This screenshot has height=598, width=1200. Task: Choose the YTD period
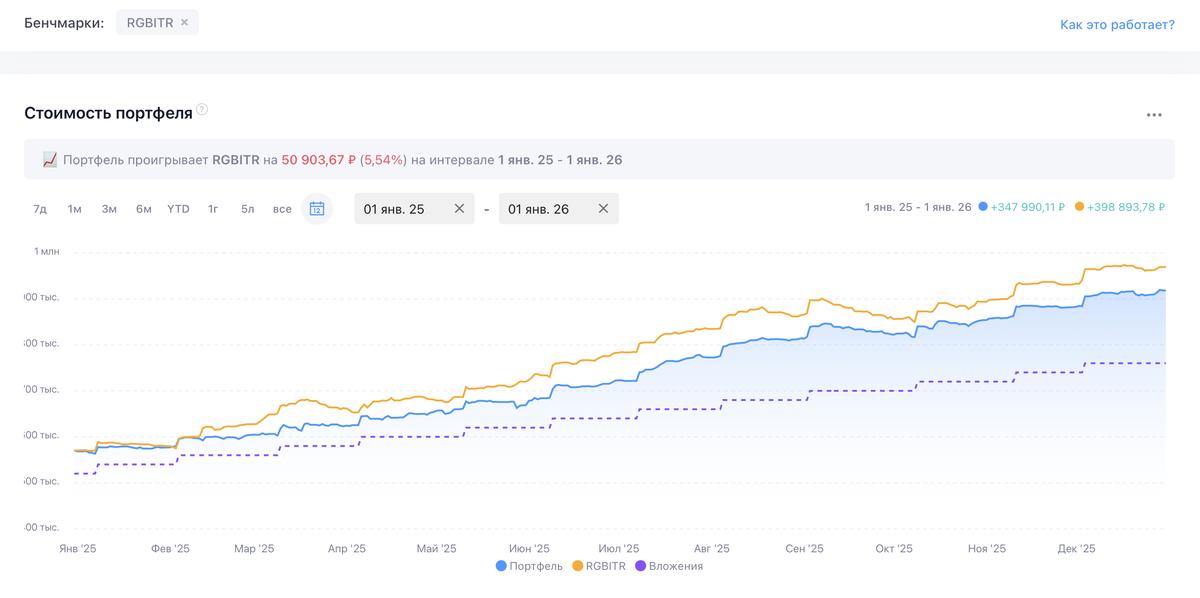(x=178, y=209)
